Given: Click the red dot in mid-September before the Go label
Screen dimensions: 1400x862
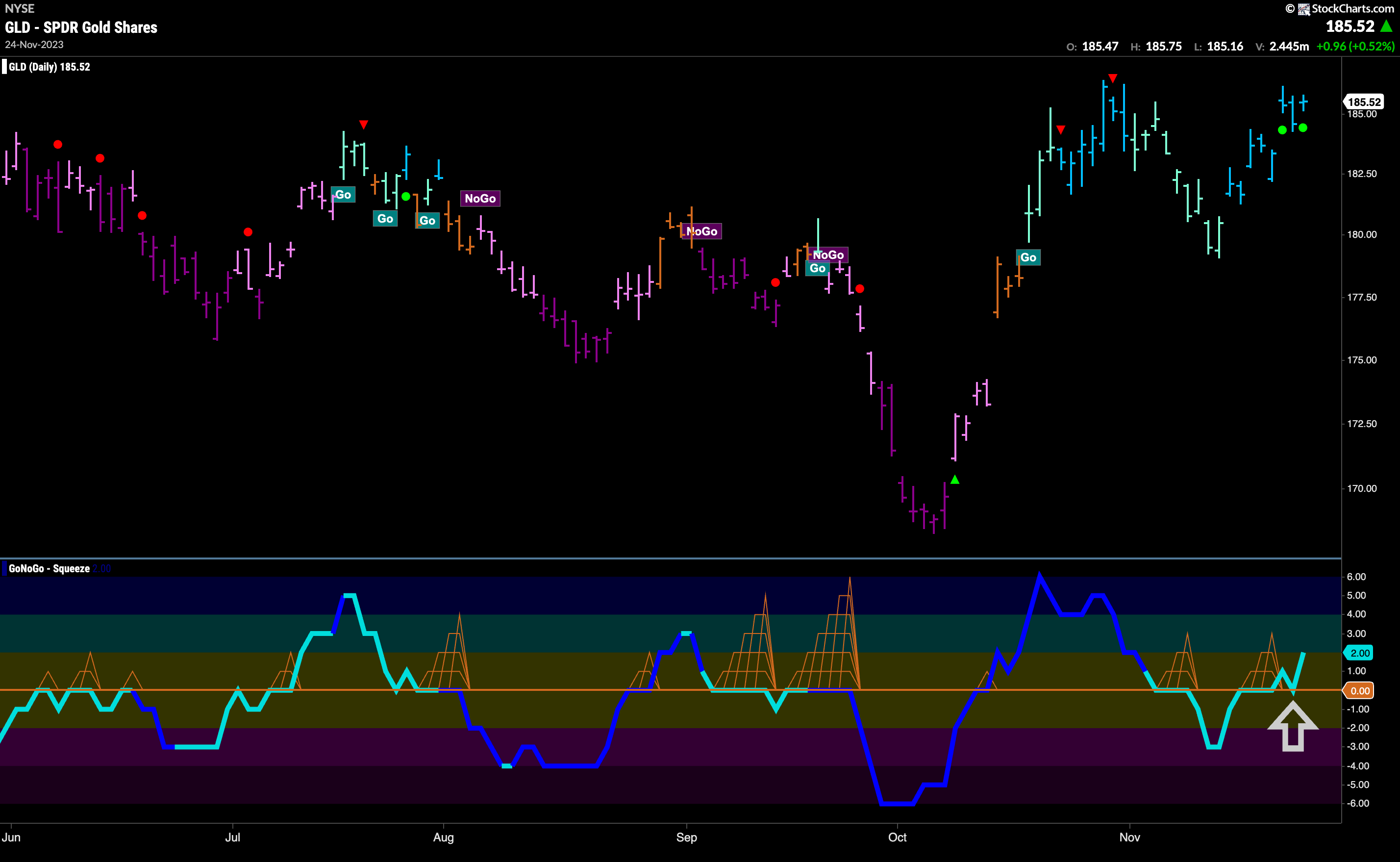Looking at the screenshot, I should point(775,283).
